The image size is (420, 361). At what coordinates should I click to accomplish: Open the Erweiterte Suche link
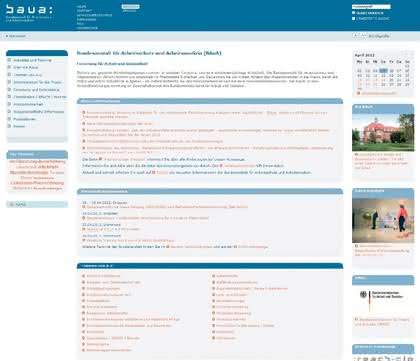pos(370,18)
